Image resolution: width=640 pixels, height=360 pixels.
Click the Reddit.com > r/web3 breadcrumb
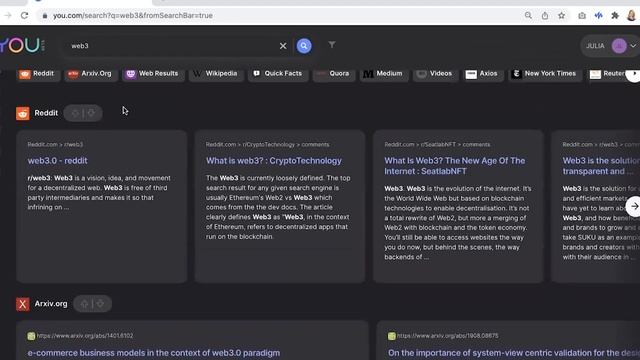pyautogui.click(x=55, y=144)
